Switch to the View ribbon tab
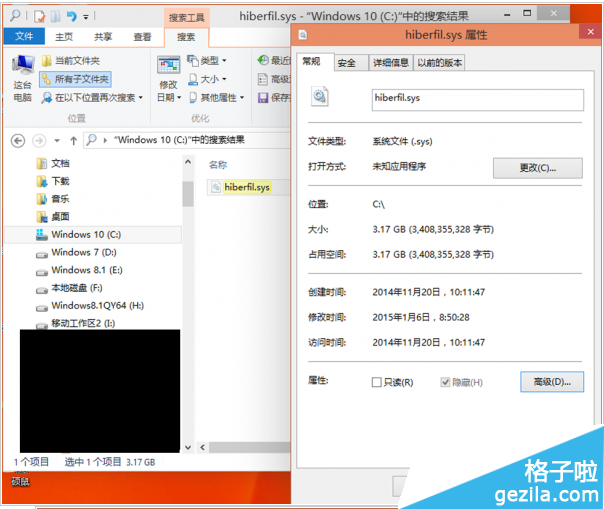The image size is (604, 509). coord(143,37)
